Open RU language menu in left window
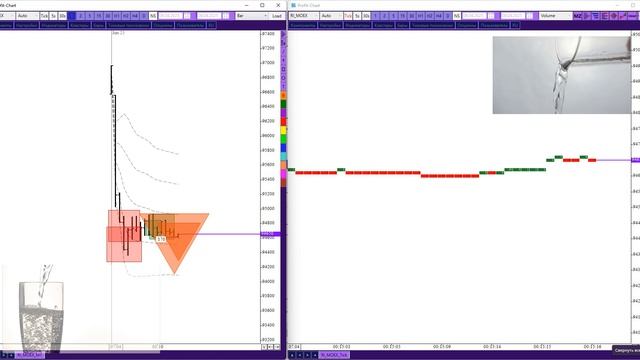This screenshot has width=640, height=360. coord(212,25)
